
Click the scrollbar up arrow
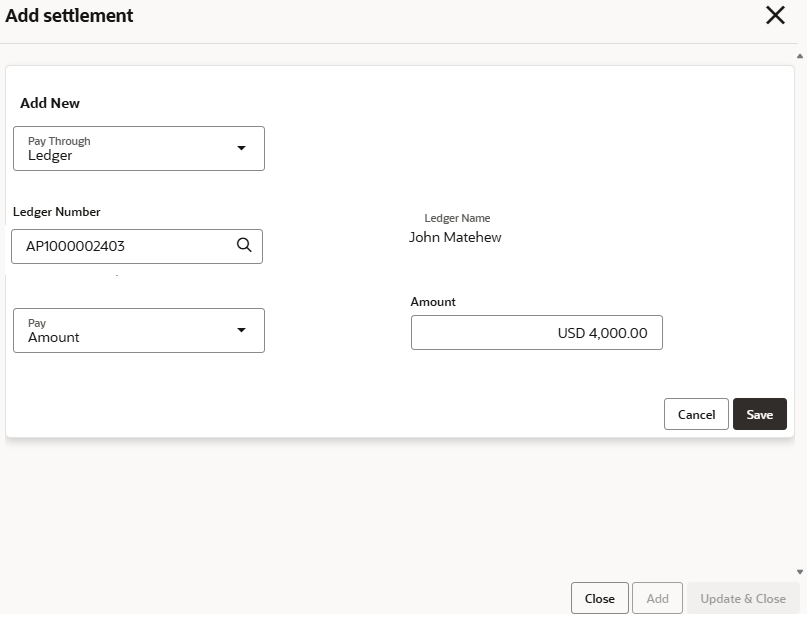800,56
